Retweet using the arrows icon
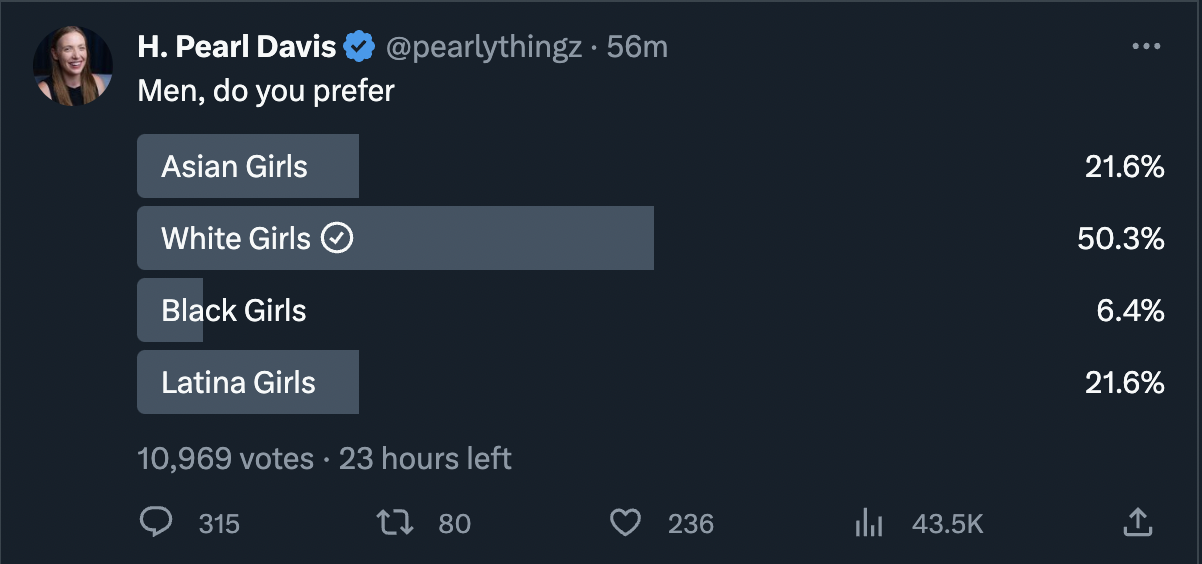 (394, 523)
